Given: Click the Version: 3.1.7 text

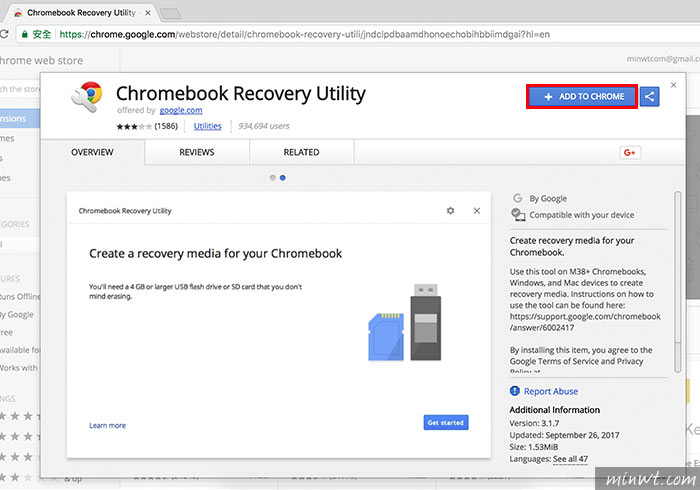Looking at the screenshot, I should 534,423.
